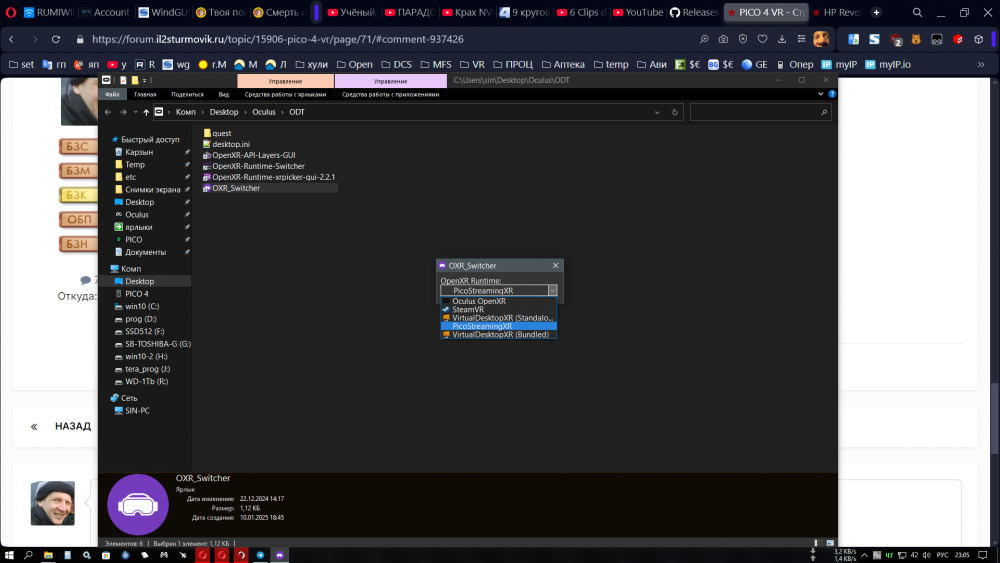Click the НАЗАД pagination link
Viewport: 1000px width, 563px height.
click(x=72, y=426)
